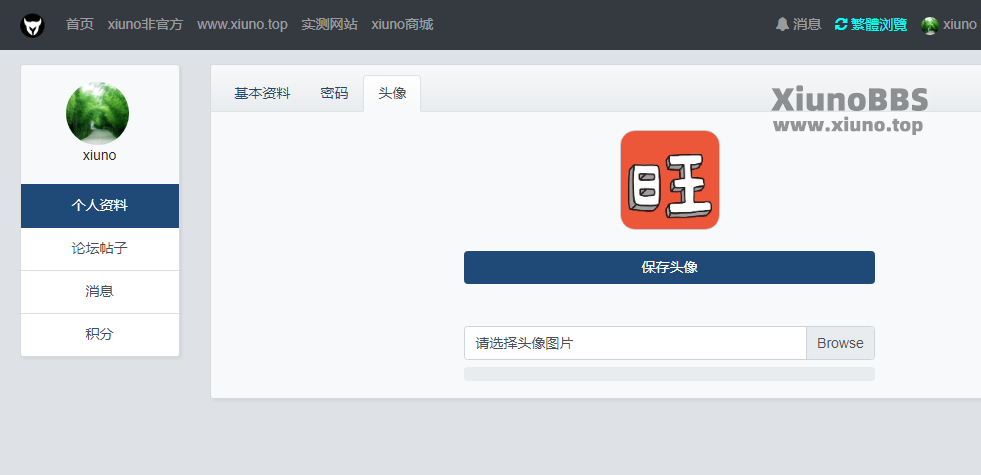This screenshot has width=981, height=475.
Task: Click the xiuno username under the avatar
Action: (99, 156)
